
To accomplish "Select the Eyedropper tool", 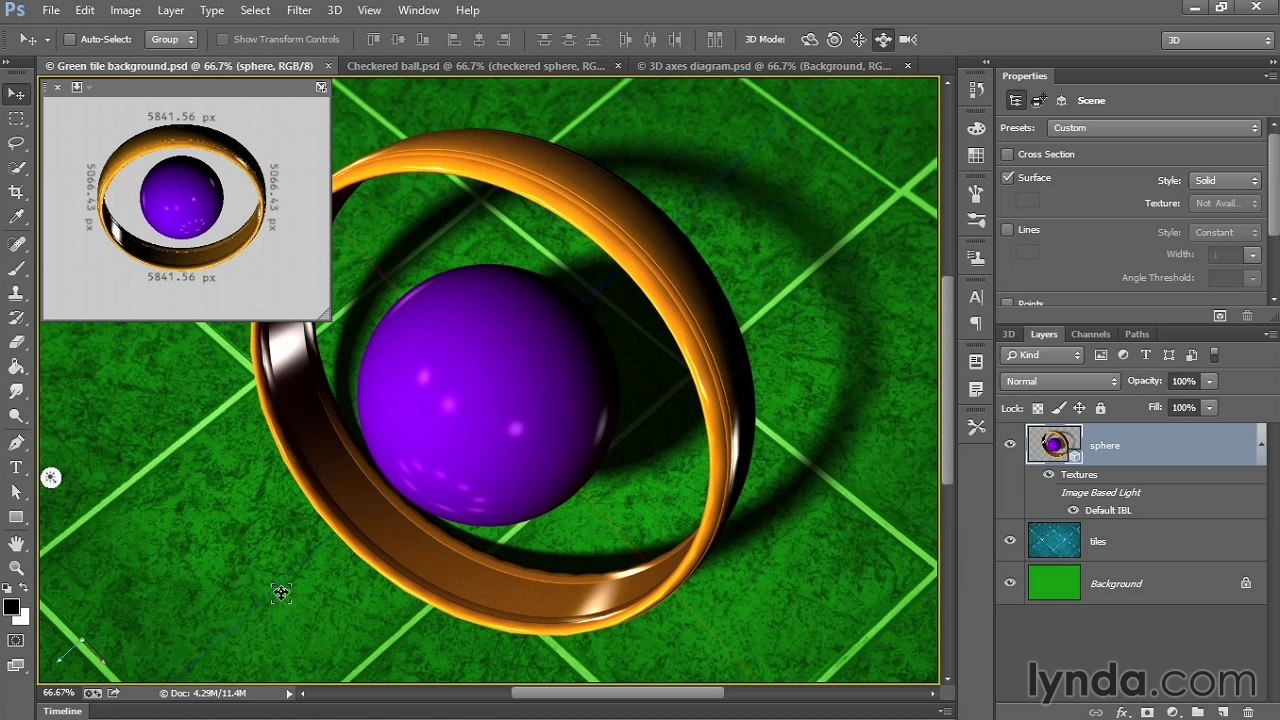I will point(16,217).
